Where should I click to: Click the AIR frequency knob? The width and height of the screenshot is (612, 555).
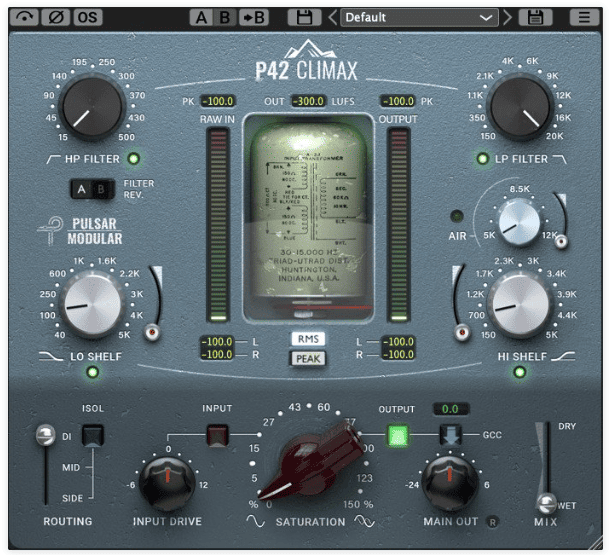(x=519, y=222)
